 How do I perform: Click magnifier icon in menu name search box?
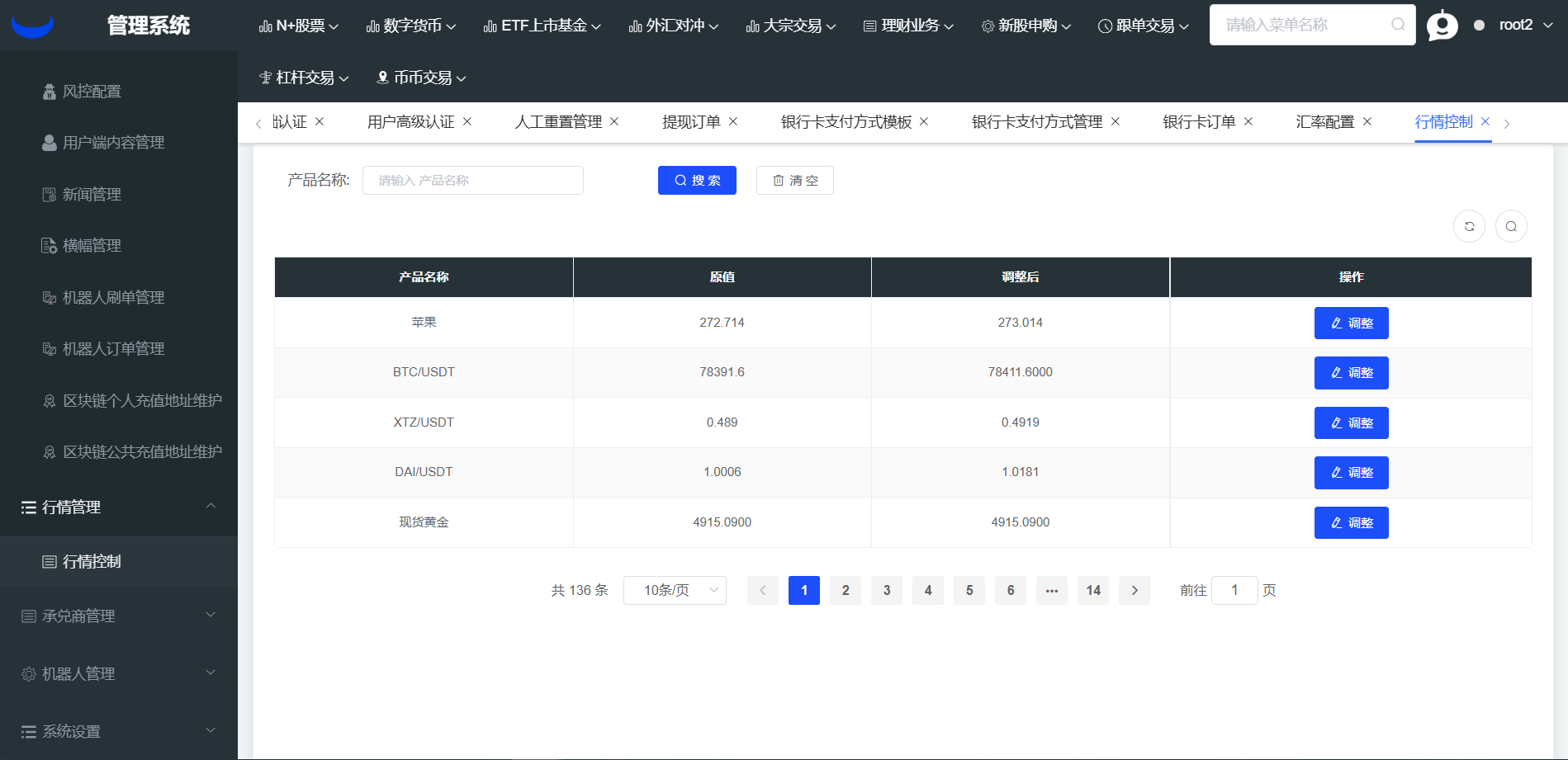1397,25
